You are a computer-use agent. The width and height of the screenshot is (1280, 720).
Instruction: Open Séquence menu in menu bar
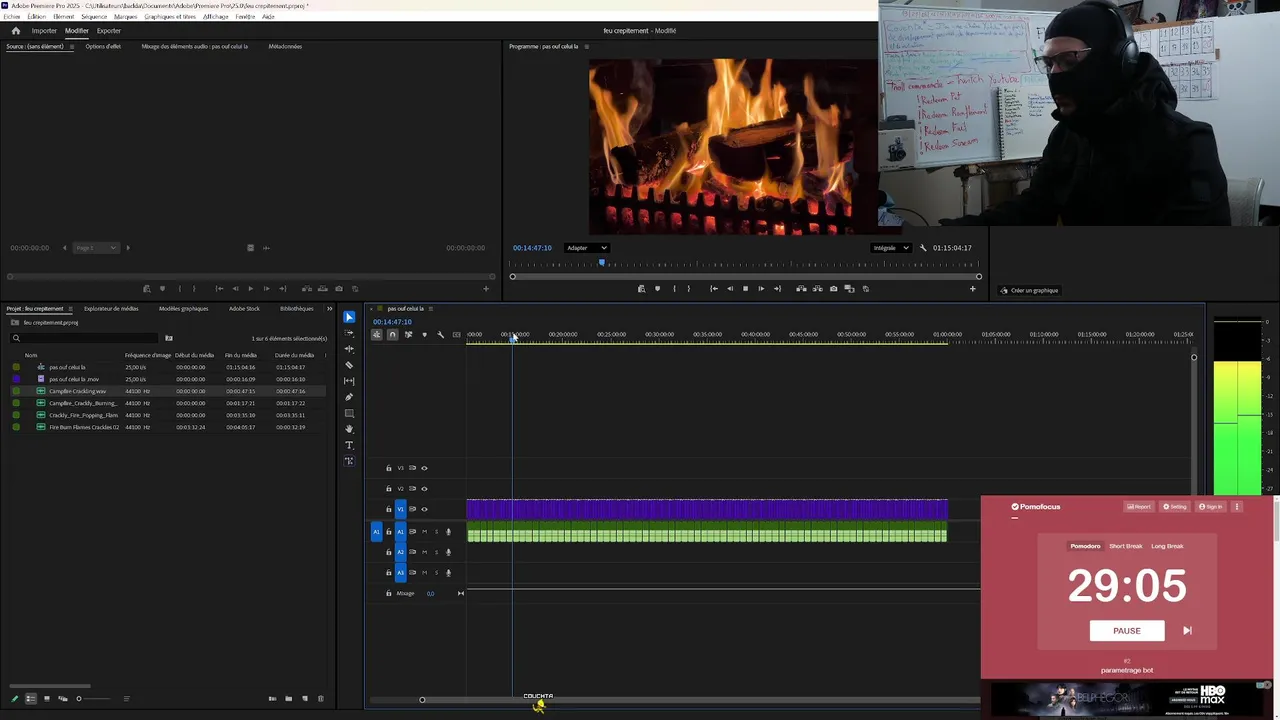[x=94, y=17]
